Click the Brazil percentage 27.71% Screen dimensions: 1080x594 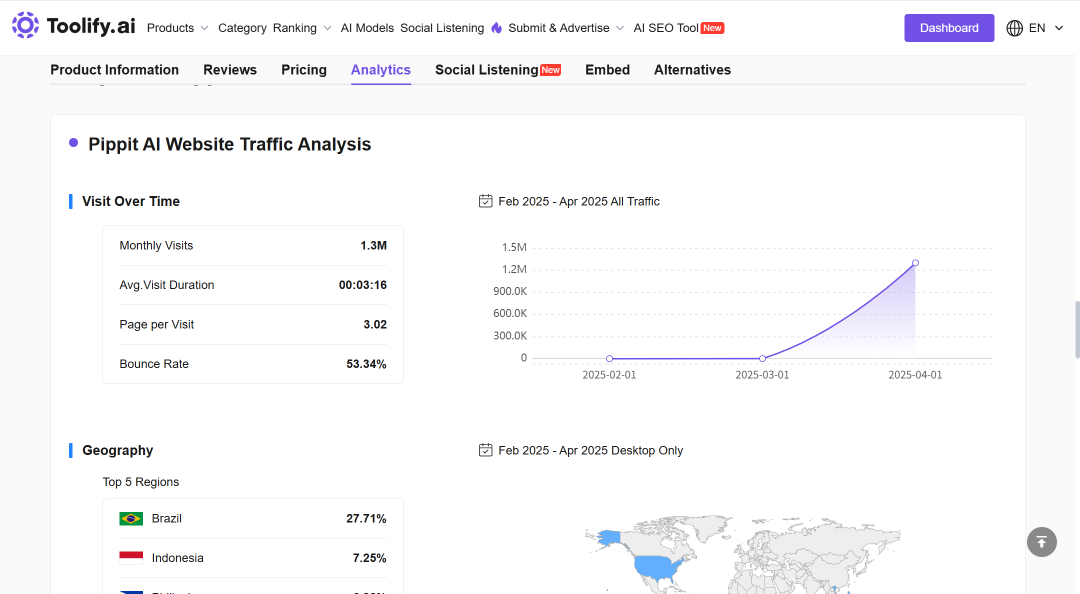[x=366, y=518]
